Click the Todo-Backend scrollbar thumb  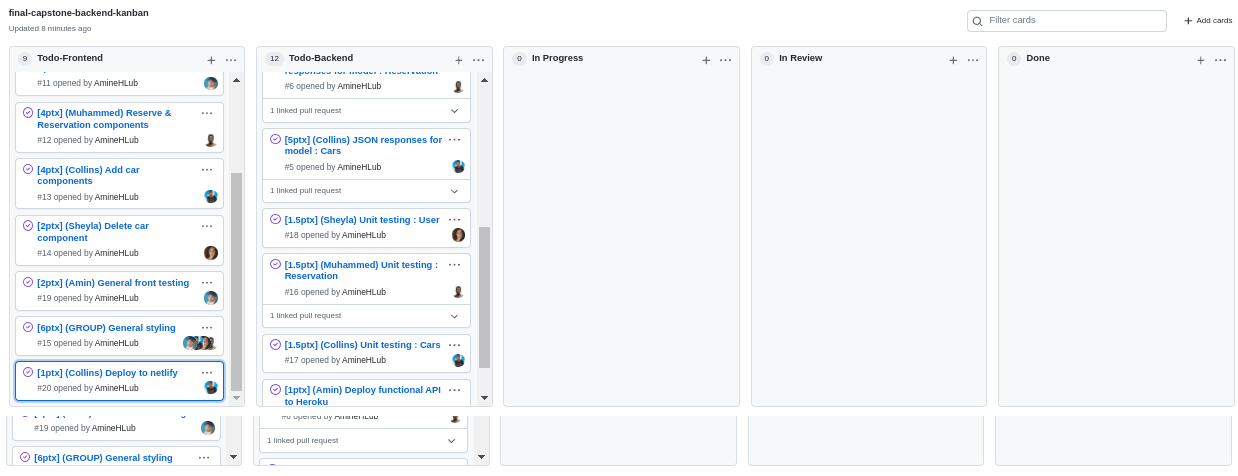point(484,297)
